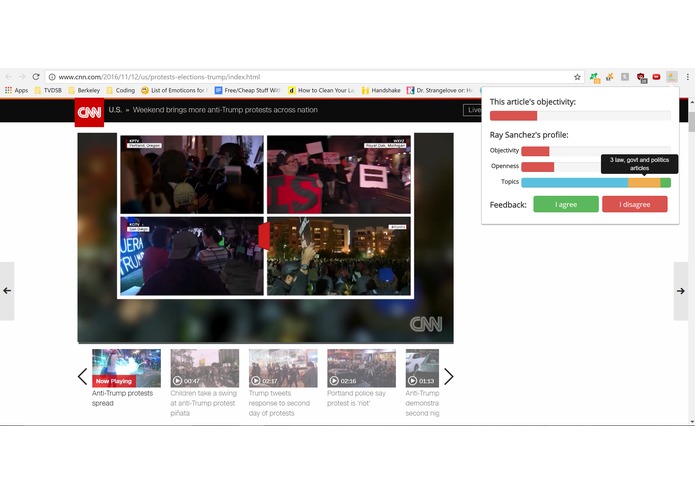This screenshot has height=494, width=695.
Task: Click the green segment of Topics bar
Action: (665, 183)
